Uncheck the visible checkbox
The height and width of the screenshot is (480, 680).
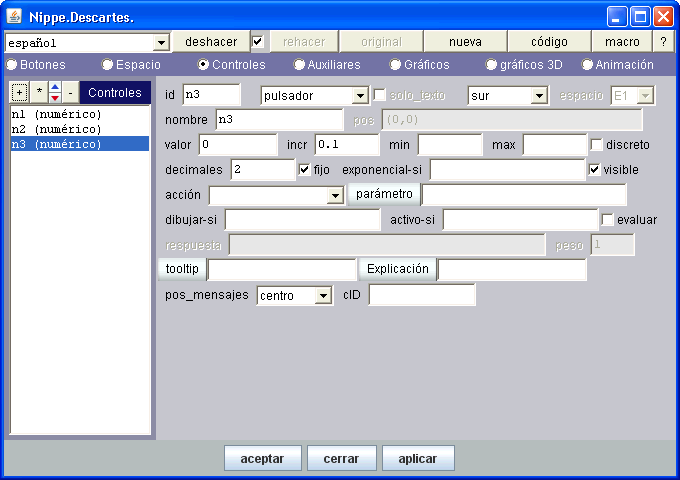coord(596,170)
